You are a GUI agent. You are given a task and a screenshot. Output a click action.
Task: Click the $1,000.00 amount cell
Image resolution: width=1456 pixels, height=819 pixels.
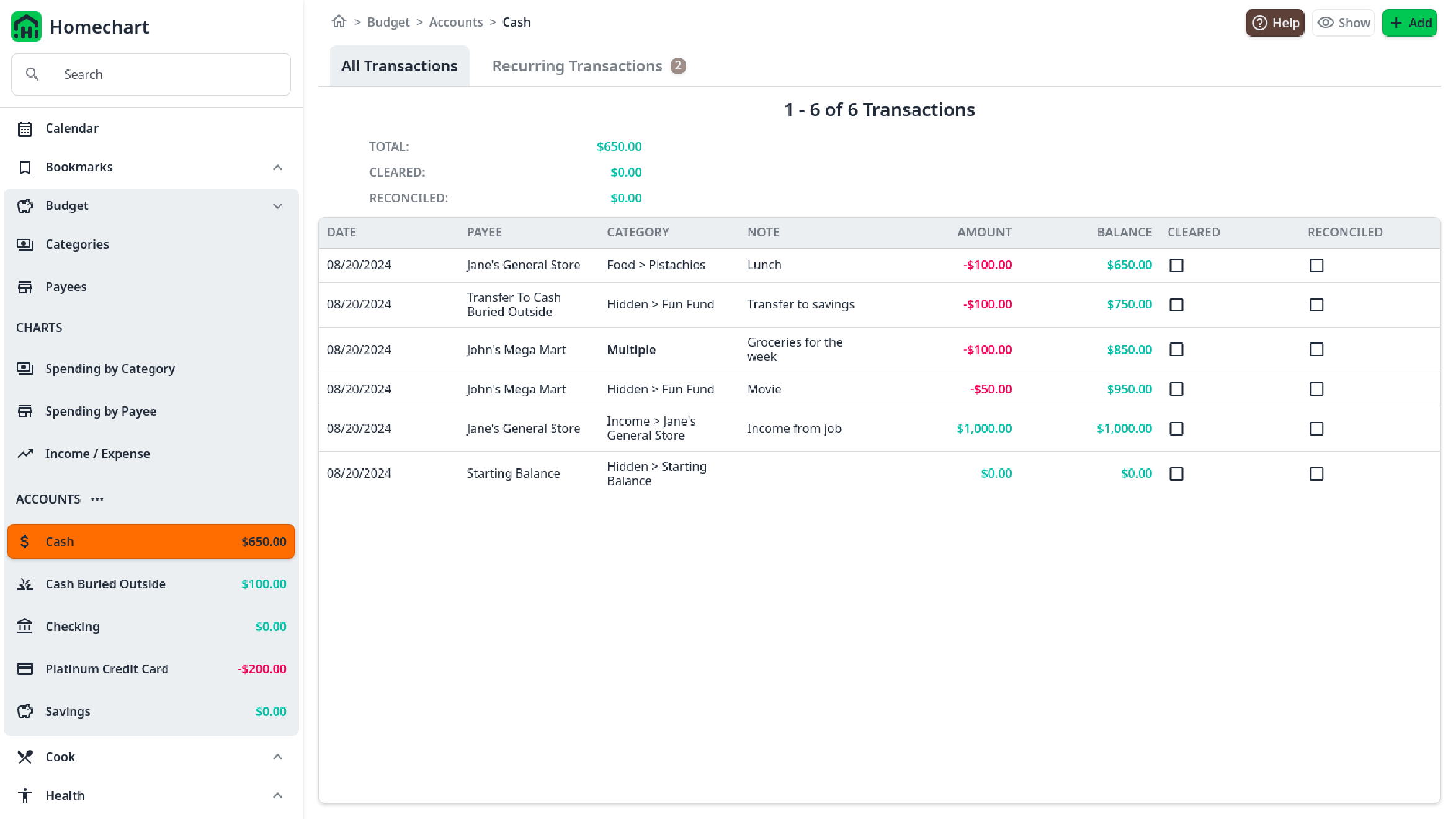point(984,429)
